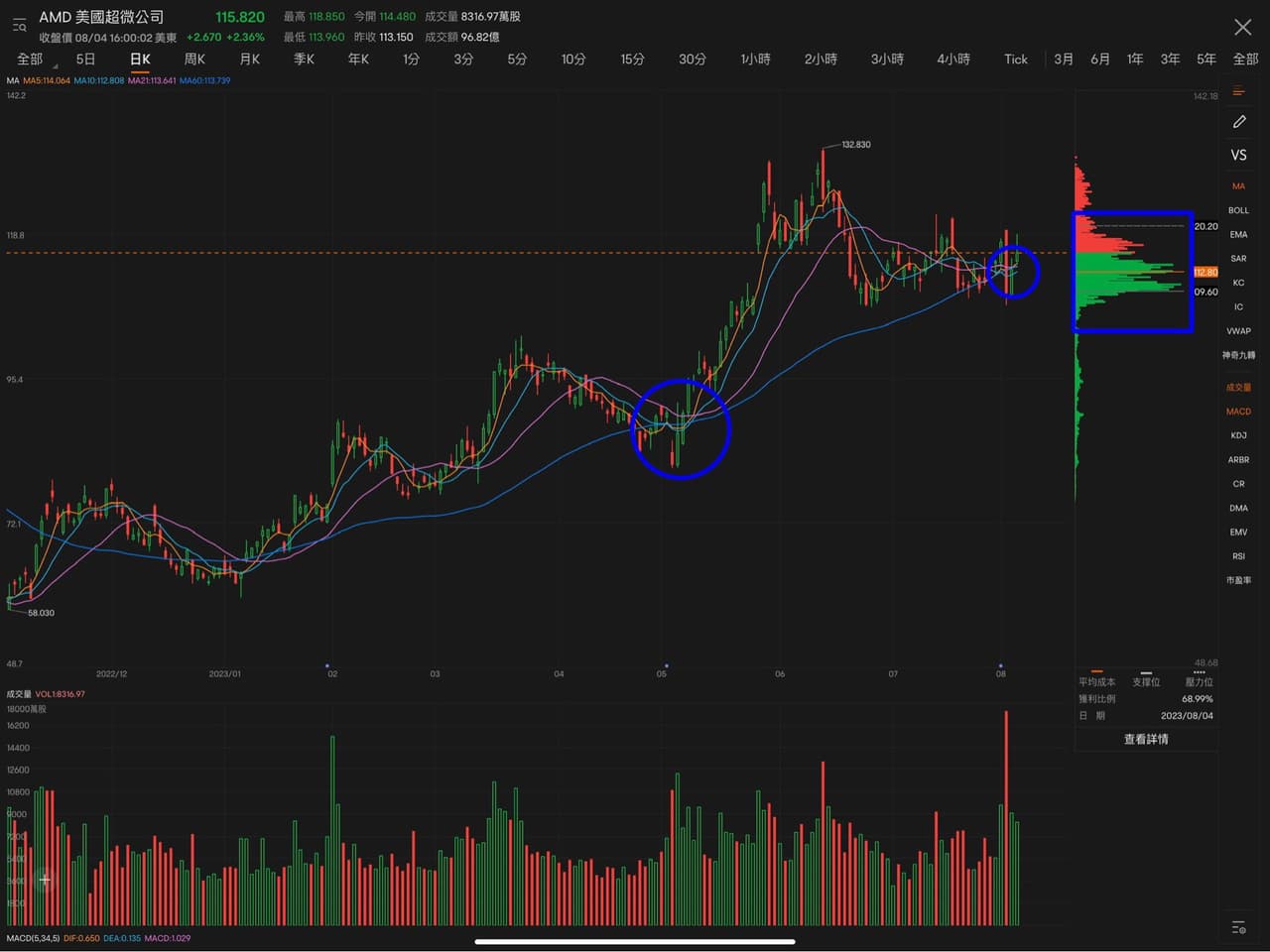Viewport: 1270px width, 952px height.
Task: Turn off the MACD sub-indicator
Action: point(1239,412)
